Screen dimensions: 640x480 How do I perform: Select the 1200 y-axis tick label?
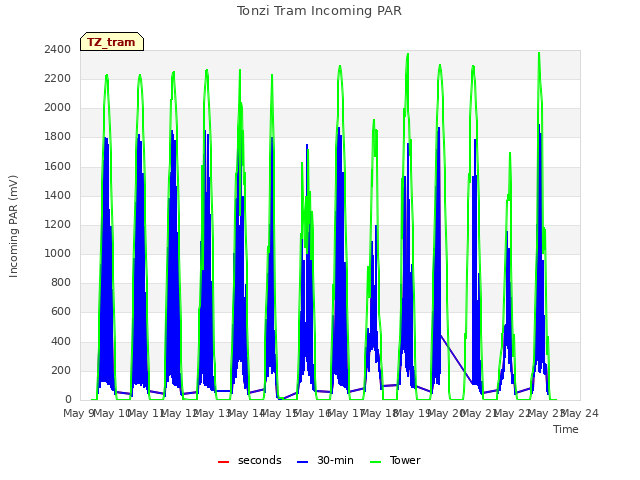click(58, 224)
